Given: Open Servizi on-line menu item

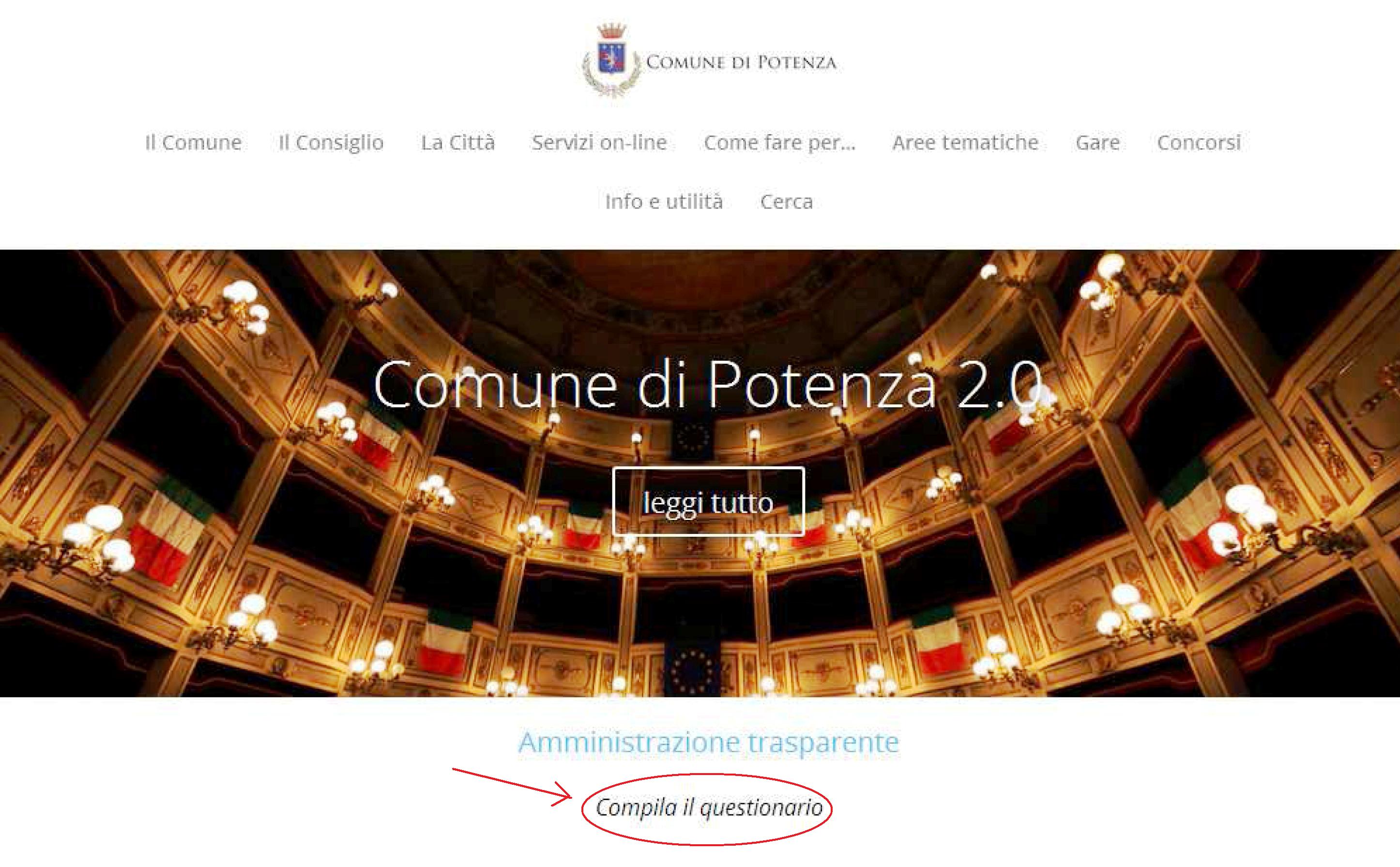Looking at the screenshot, I should point(599,142).
